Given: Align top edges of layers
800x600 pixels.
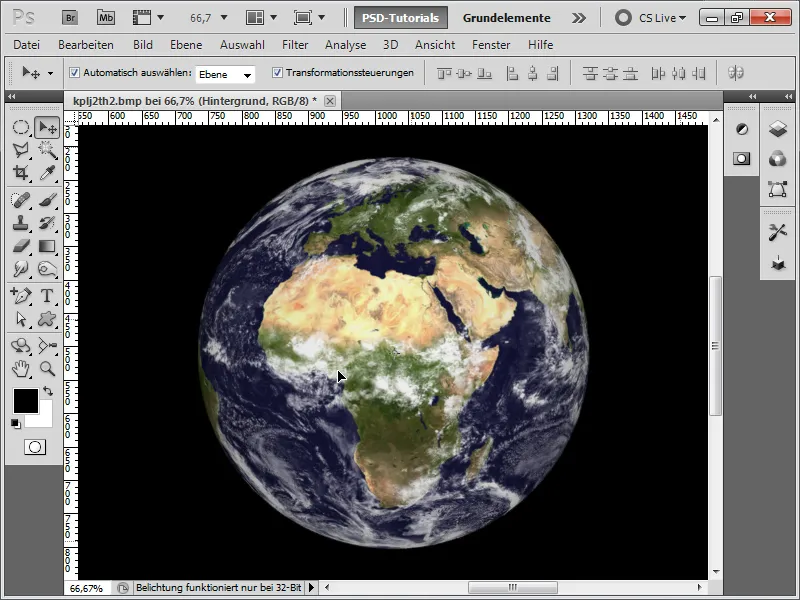Looking at the screenshot, I should click(x=444, y=74).
